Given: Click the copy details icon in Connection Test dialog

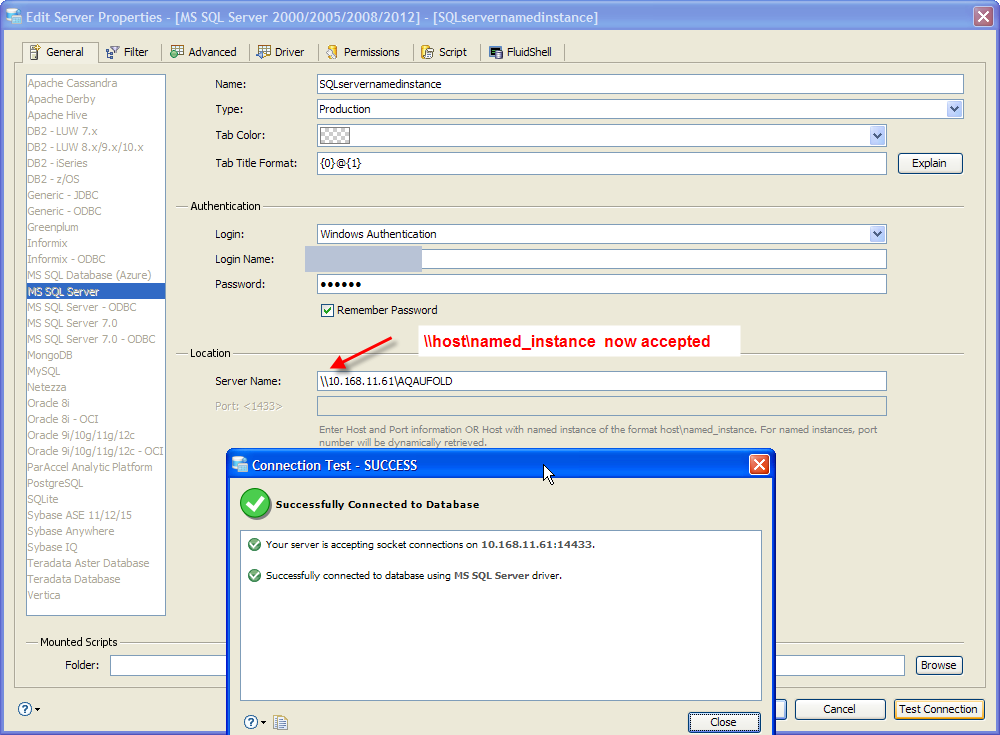Looking at the screenshot, I should point(281,722).
